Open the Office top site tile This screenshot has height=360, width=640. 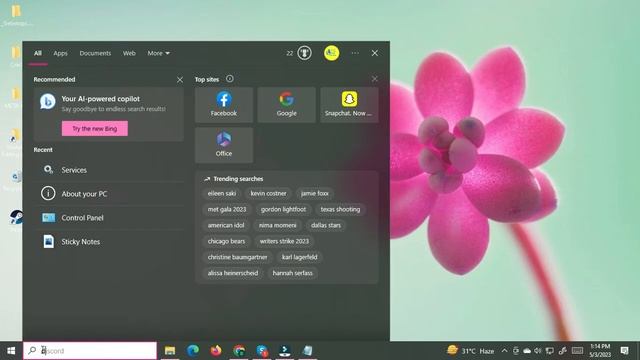point(224,145)
